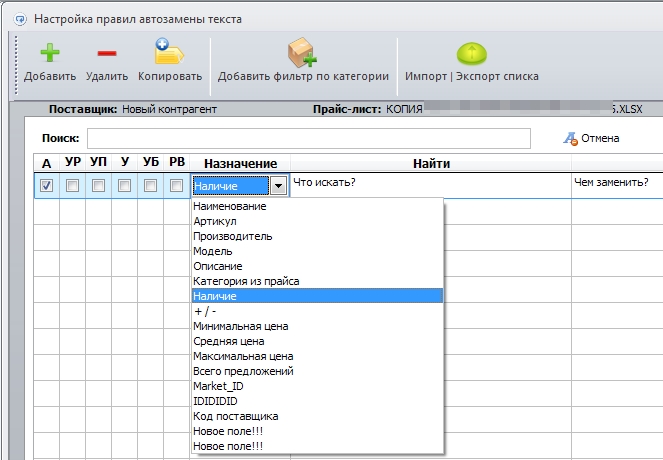This screenshot has width=663, height=460.
Task: Select highlighted Наличие list option
Action: coord(317,296)
